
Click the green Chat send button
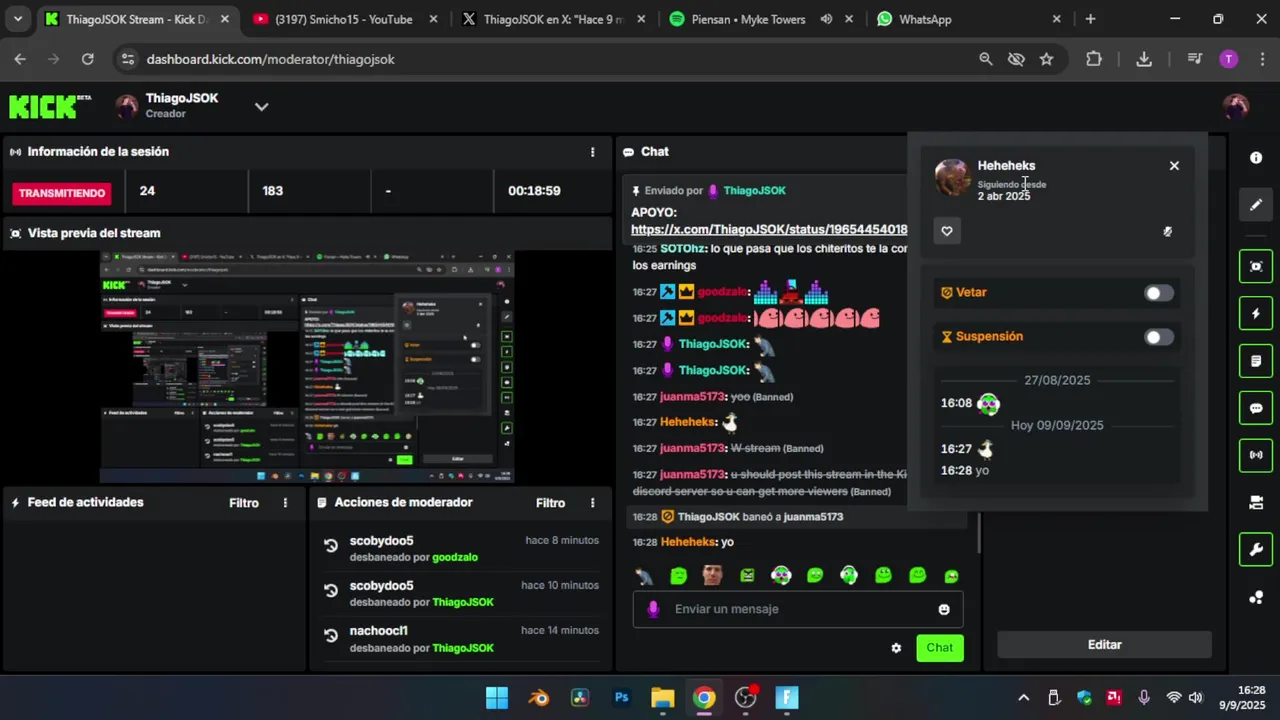point(940,647)
